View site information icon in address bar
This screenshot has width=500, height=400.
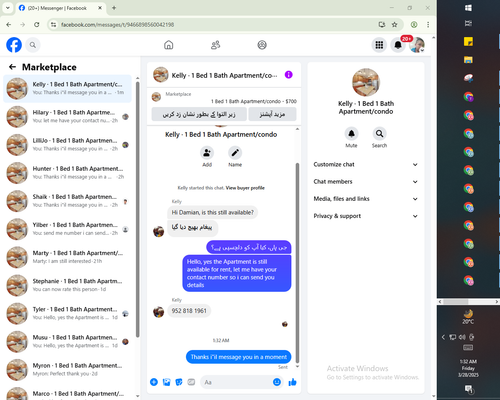pyautogui.click(x=53, y=24)
